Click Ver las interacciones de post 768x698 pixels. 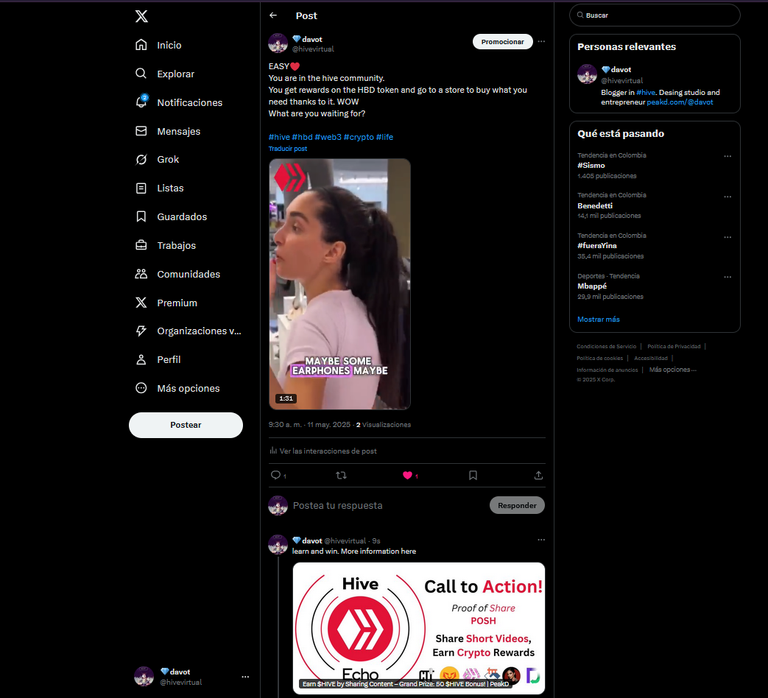click(323, 451)
